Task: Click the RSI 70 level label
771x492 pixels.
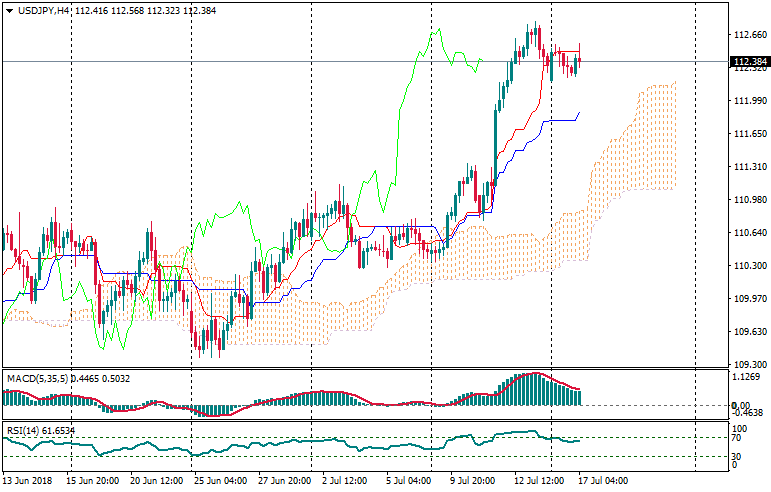Action: click(737, 438)
